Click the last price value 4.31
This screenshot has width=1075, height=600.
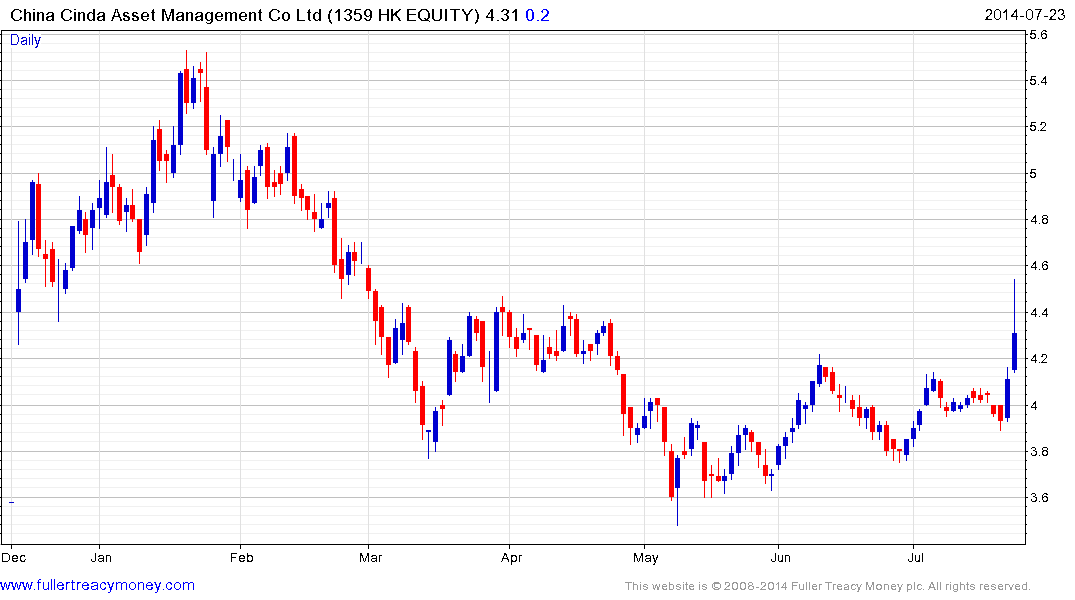tap(502, 15)
